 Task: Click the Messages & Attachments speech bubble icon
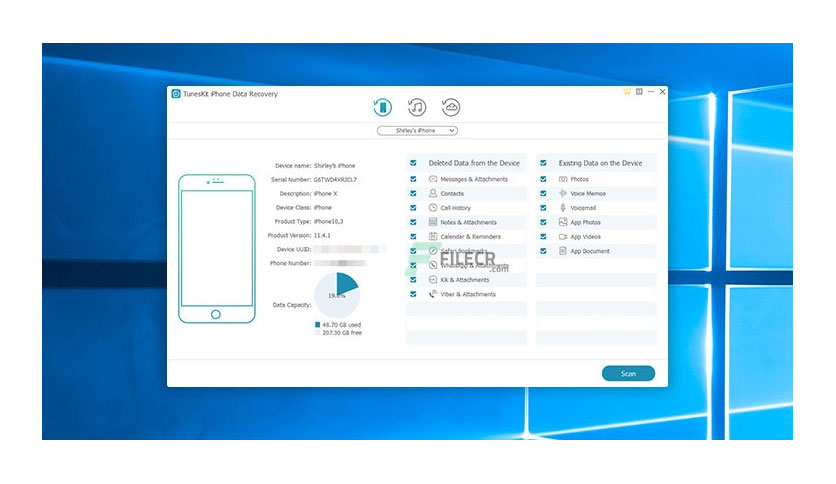tap(433, 179)
